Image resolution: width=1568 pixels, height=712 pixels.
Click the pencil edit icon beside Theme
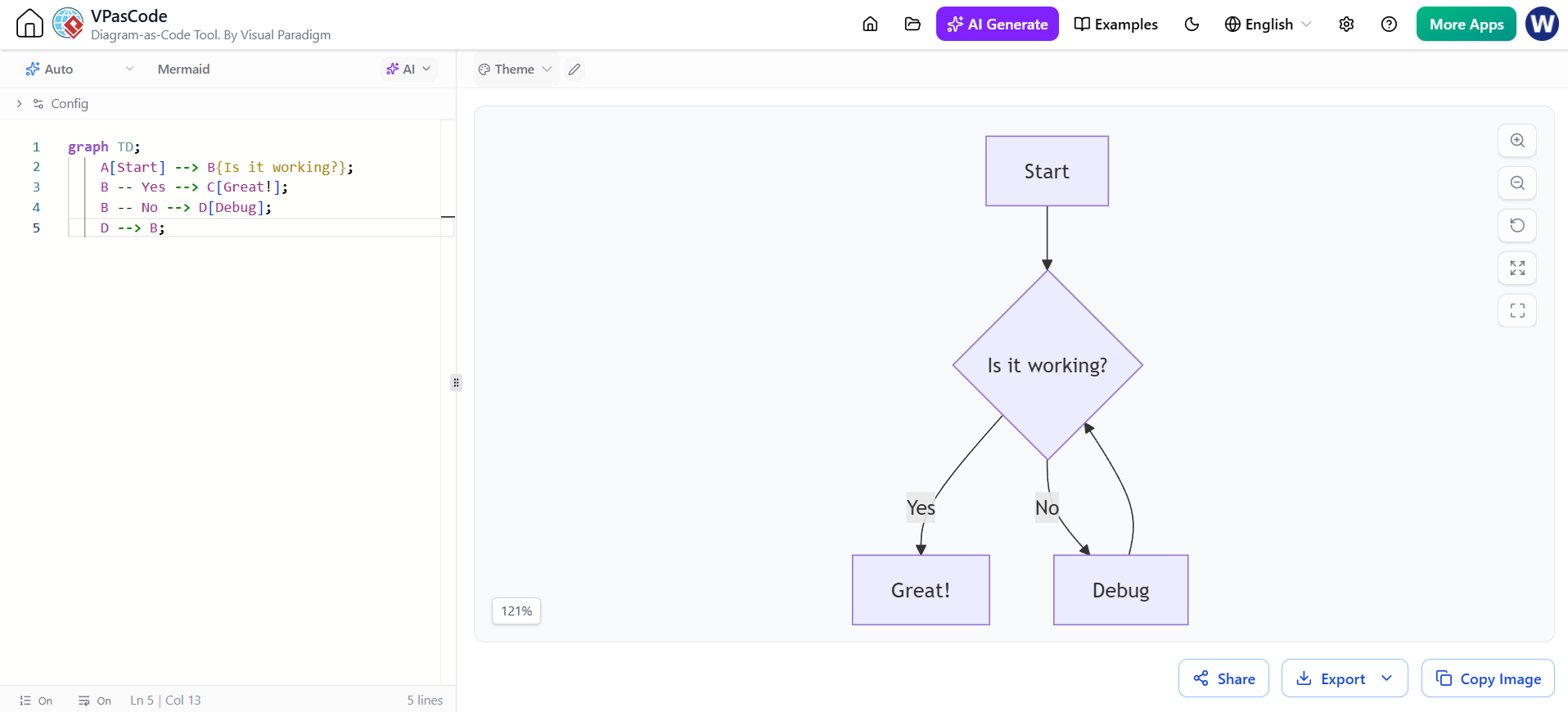[574, 69]
